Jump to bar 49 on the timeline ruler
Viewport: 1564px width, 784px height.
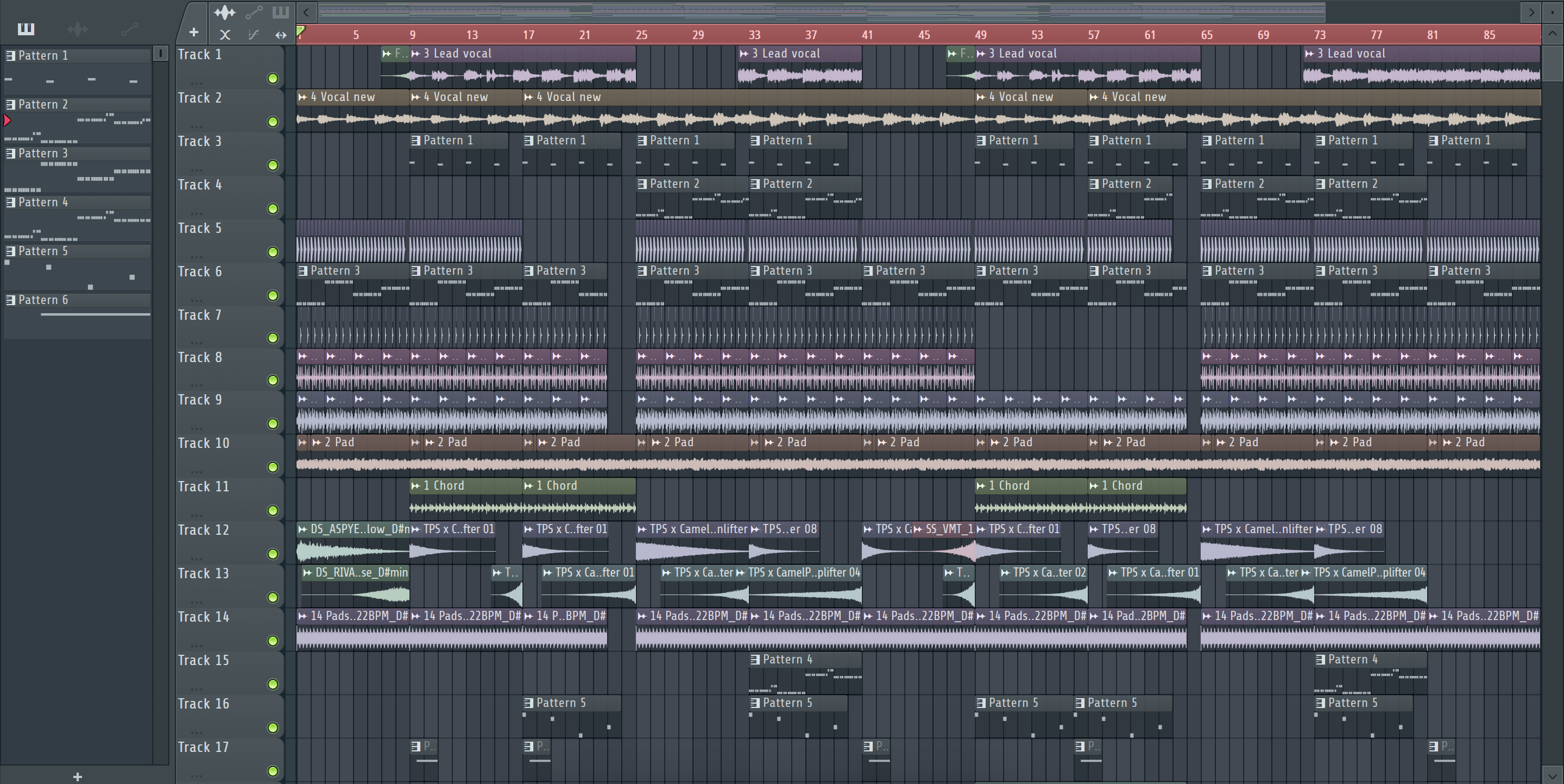[x=981, y=35]
